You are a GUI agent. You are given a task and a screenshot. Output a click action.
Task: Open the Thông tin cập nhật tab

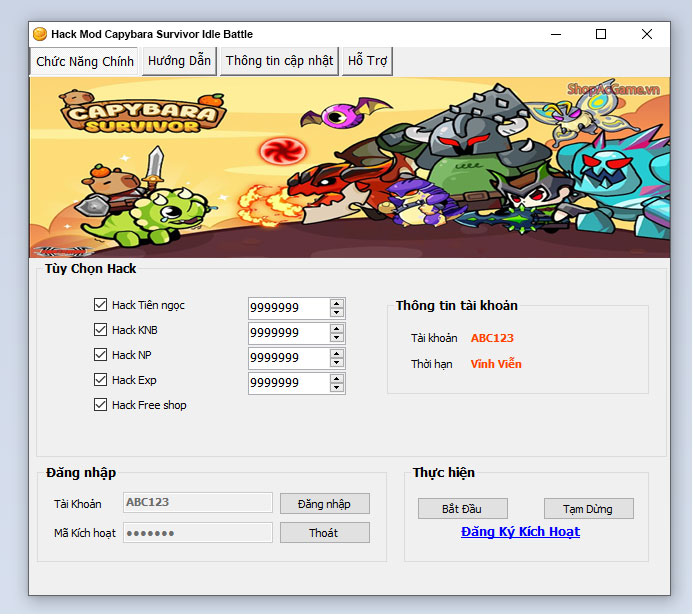pyautogui.click(x=279, y=61)
